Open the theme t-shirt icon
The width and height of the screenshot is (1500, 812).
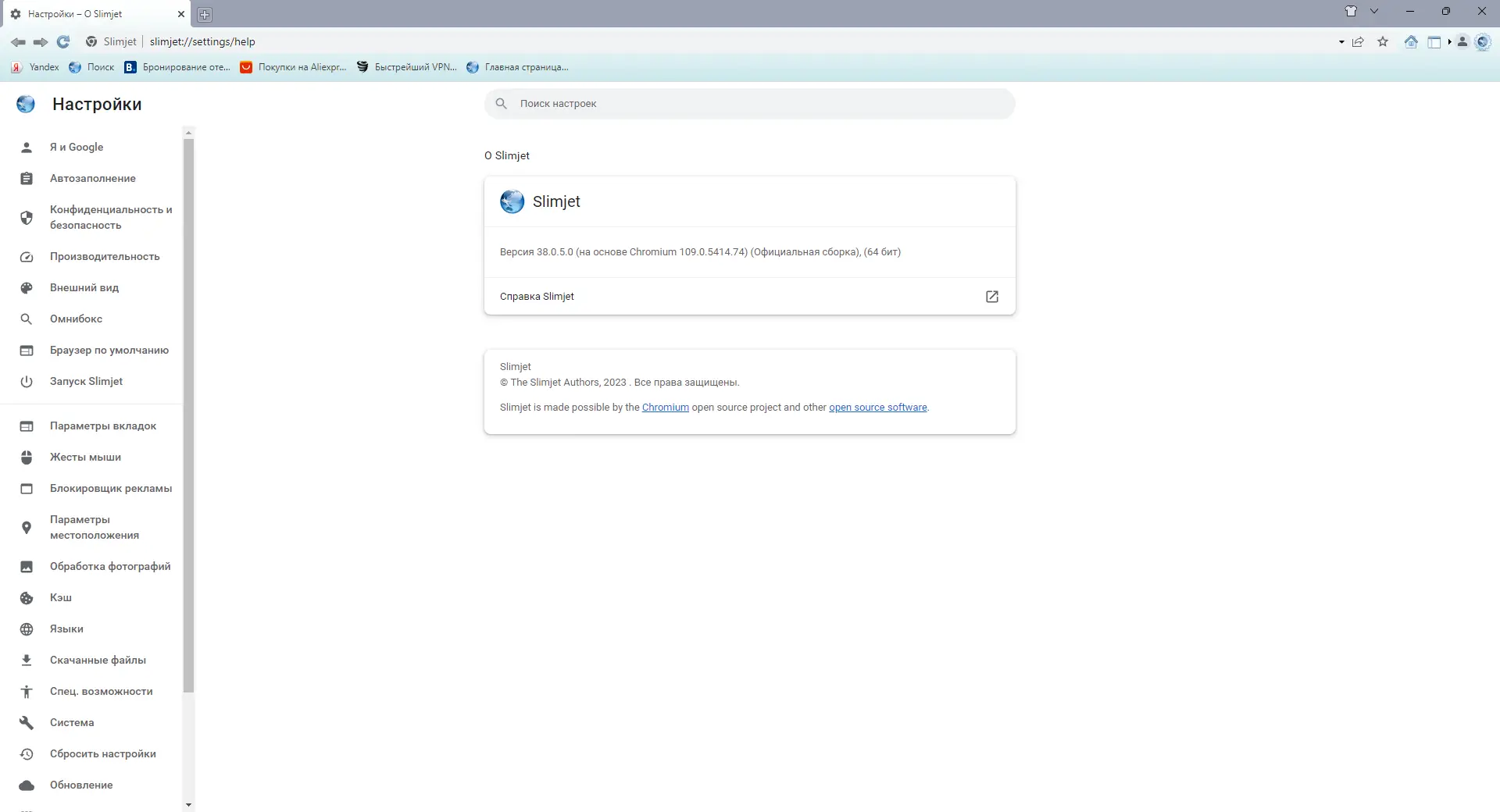coord(1351,11)
